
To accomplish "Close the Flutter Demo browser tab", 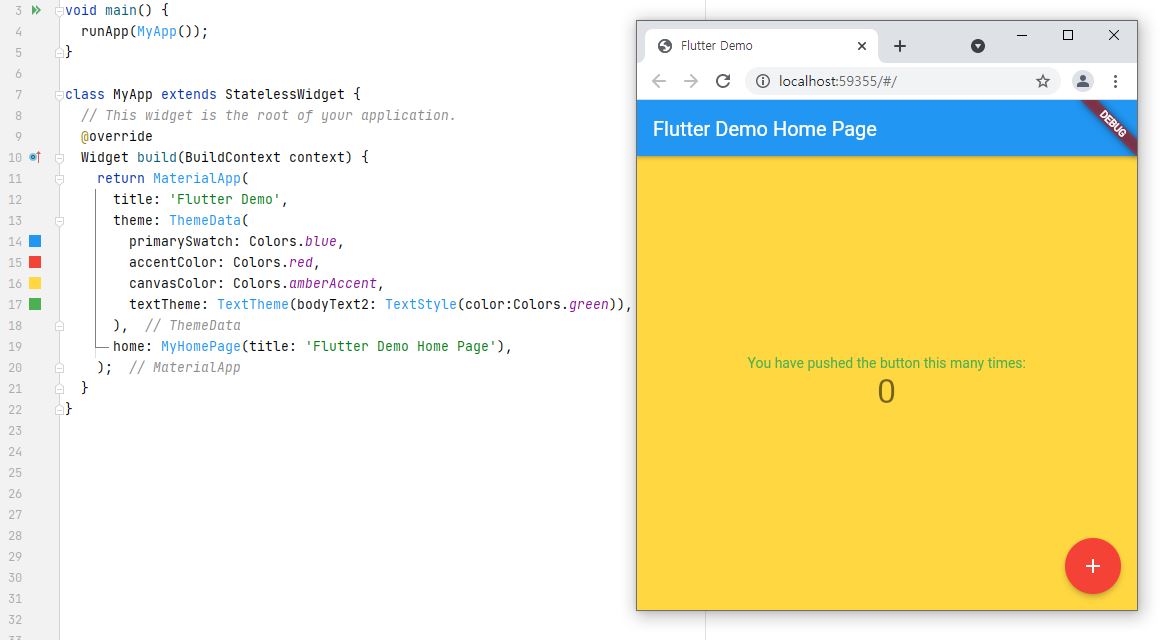I will pyautogui.click(x=862, y=46).
